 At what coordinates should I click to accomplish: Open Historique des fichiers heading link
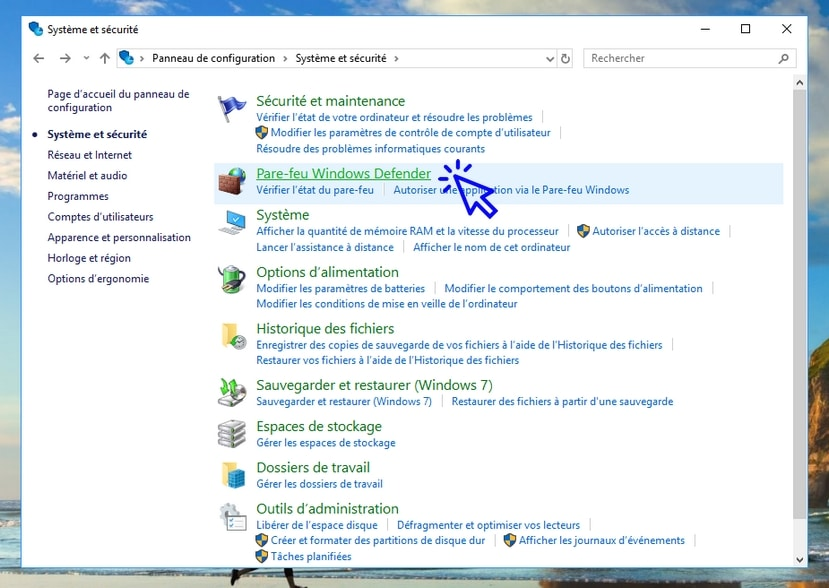coord(325,329)
